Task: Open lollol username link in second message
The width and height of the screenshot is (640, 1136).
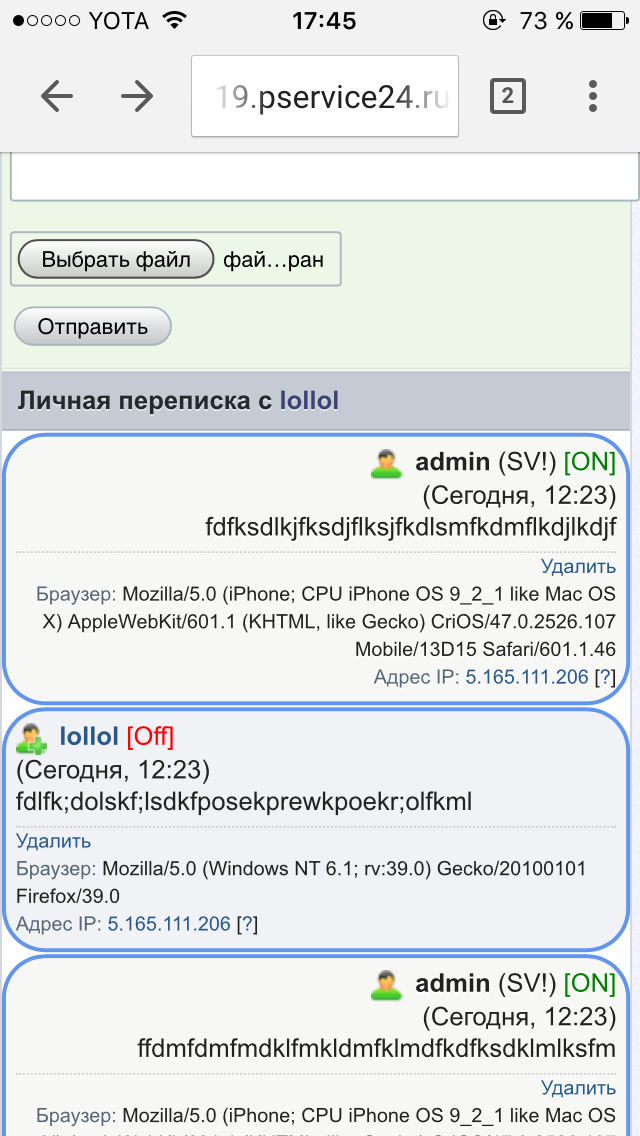Action: (x=90, y=737)
